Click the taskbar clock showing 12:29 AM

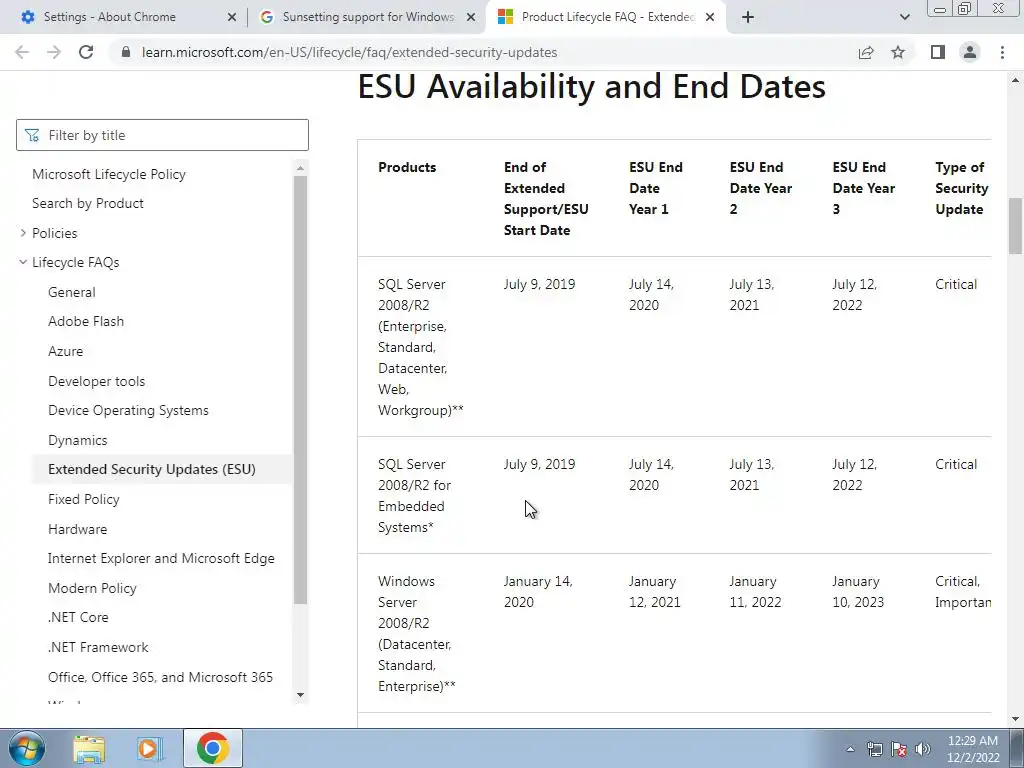[x=973, y=749]
